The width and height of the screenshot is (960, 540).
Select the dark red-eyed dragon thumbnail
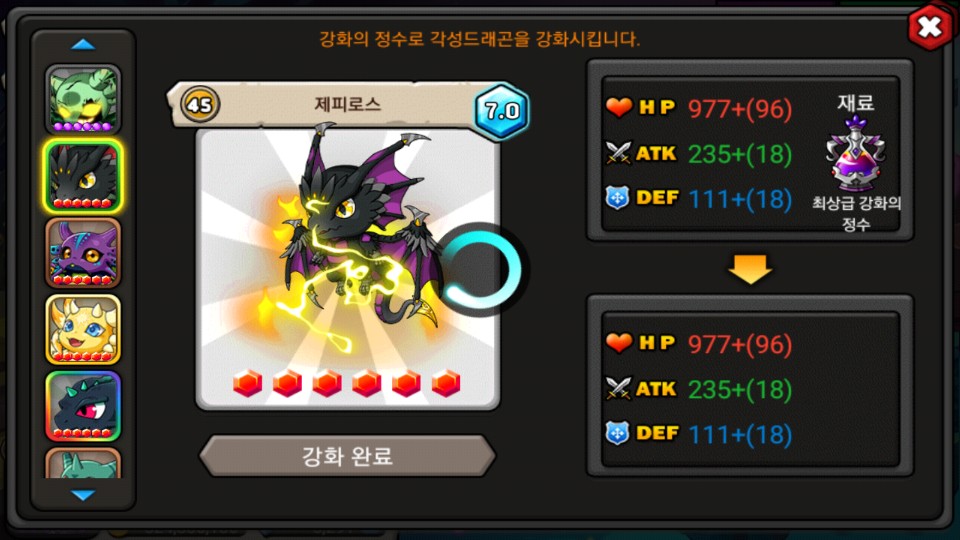coord(83,406)
